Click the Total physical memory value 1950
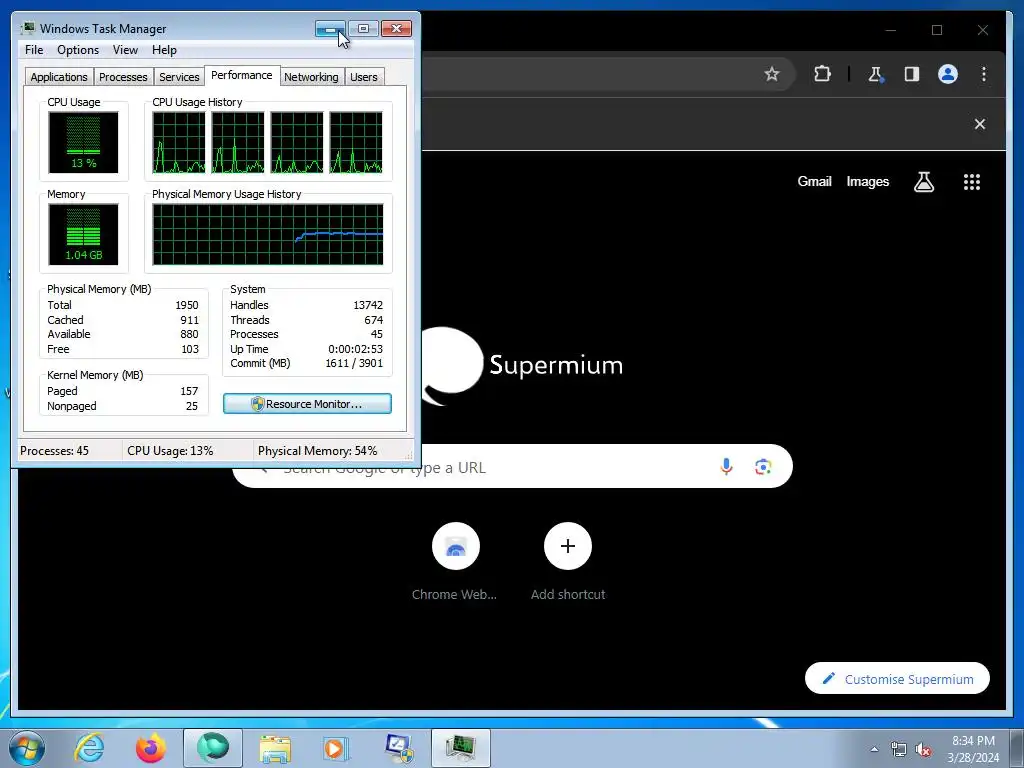Image resolution: width=1024 pixels, height=768 pixels. coord(187,305)
